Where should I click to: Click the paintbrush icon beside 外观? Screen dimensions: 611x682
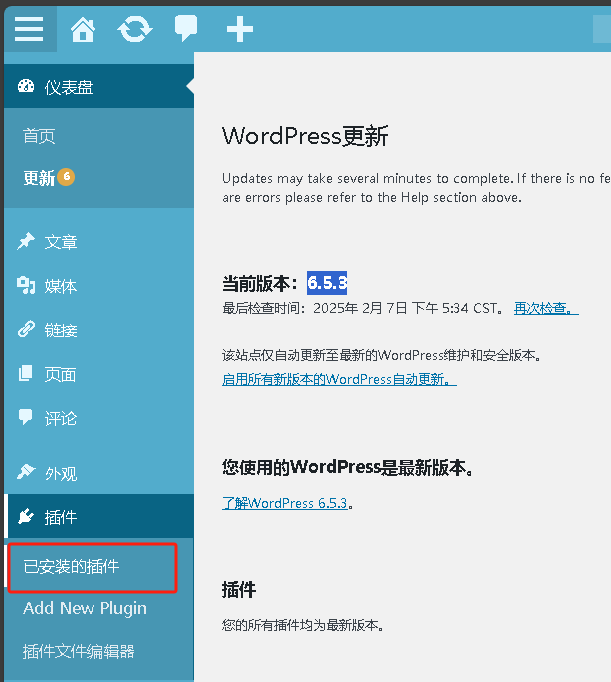coord(26,472)
